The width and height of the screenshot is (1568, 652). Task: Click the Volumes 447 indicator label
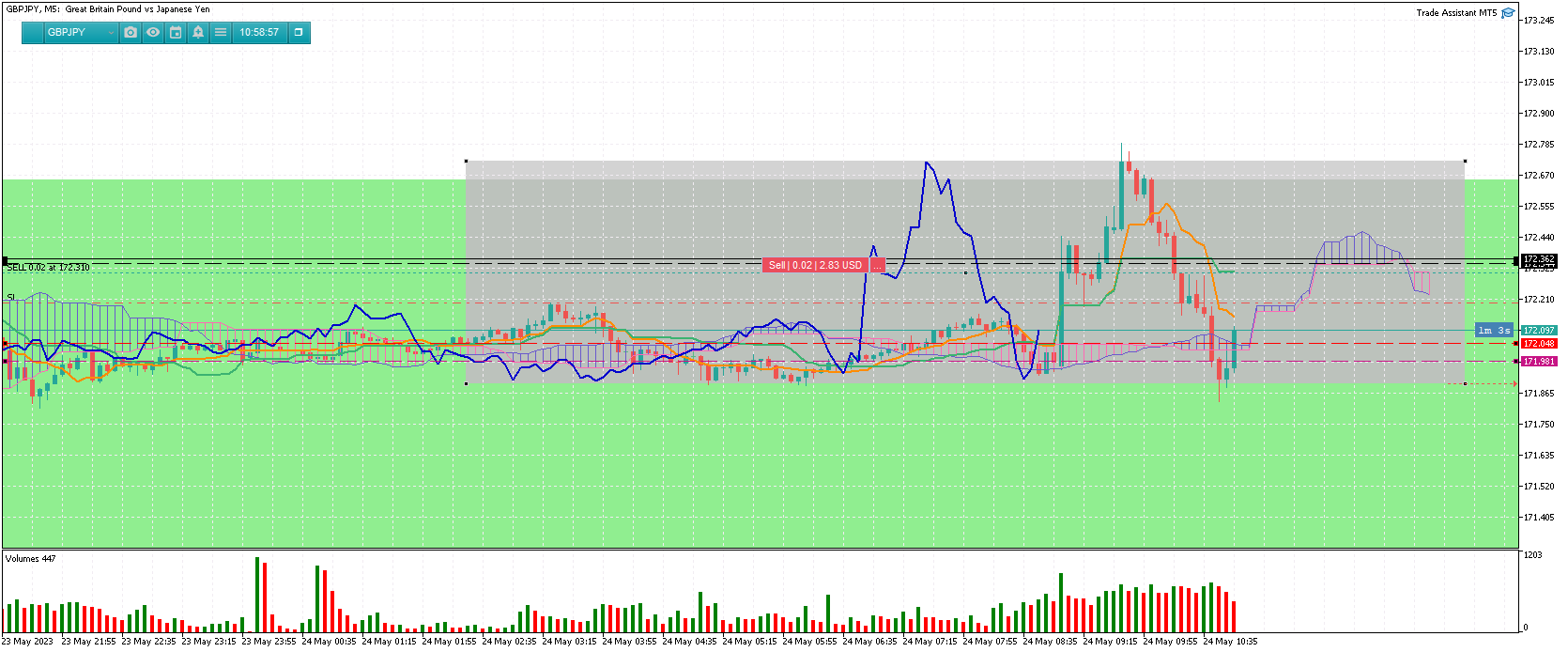pos(31,559)
